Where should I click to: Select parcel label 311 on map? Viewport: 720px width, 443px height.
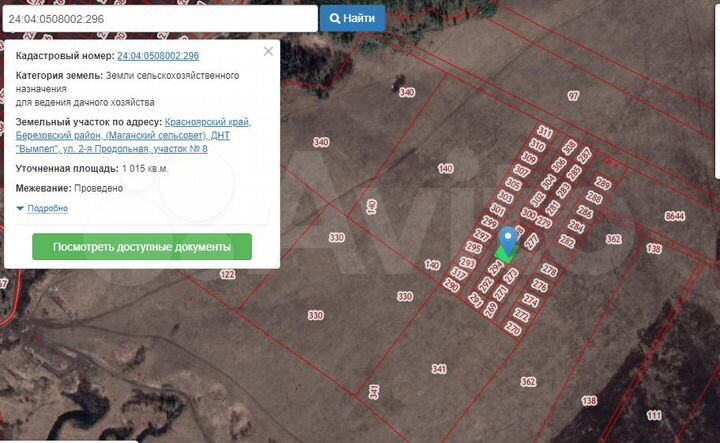(x=545, y=132)
